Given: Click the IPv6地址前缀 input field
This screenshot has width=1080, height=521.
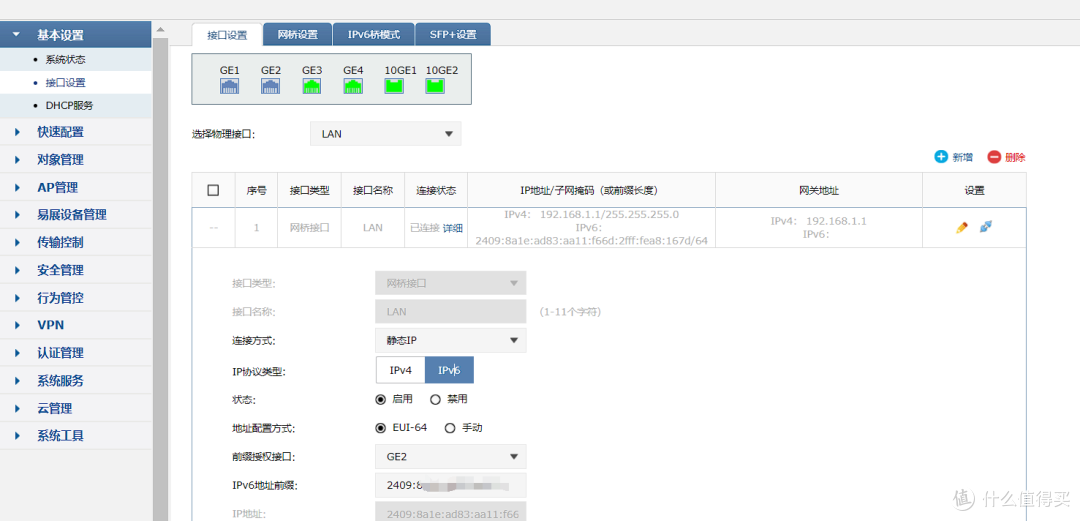Looking at the screenshot, I should (451, 485).
